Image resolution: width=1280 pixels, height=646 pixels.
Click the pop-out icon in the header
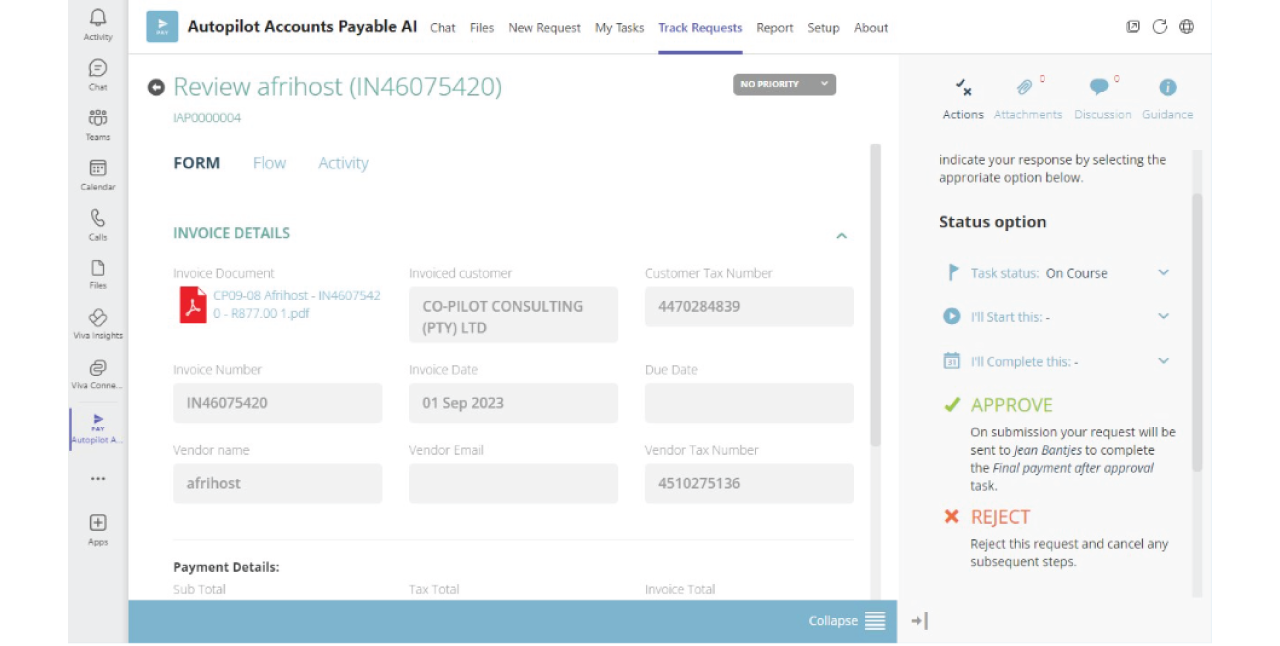point(1133,27)
